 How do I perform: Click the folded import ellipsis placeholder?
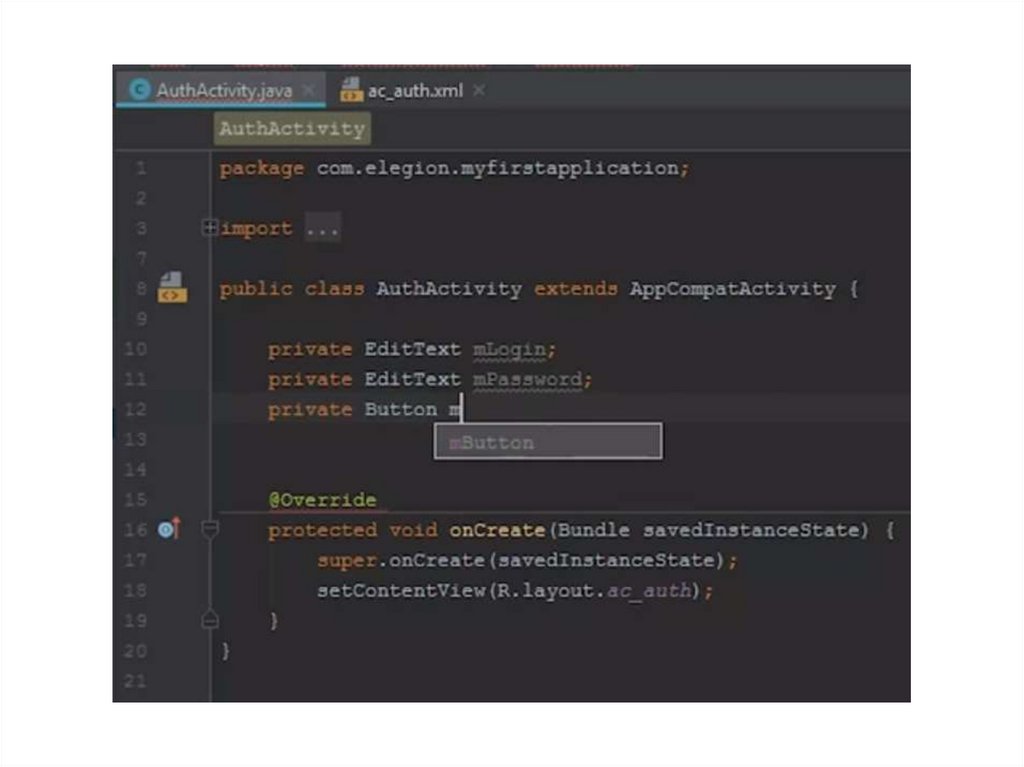(323, 229)
